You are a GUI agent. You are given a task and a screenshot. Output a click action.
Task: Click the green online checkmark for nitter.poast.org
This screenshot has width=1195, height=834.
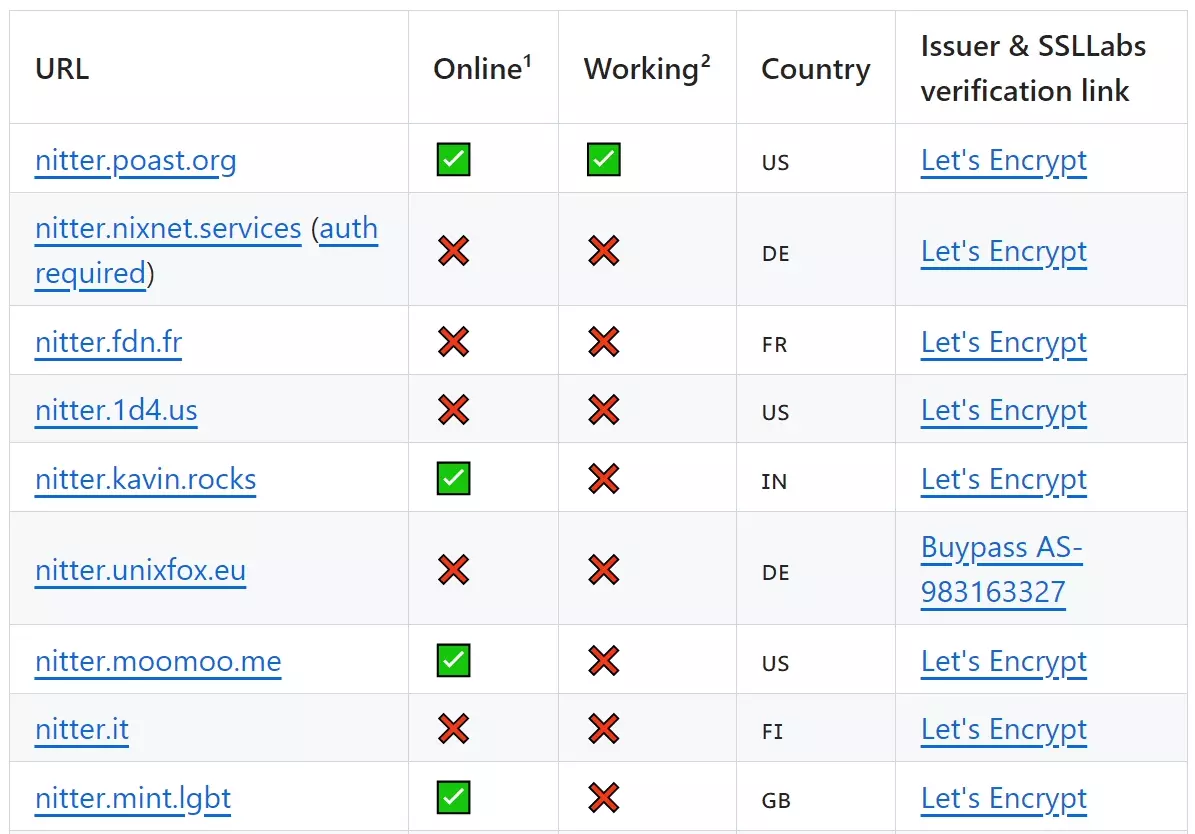452,159
